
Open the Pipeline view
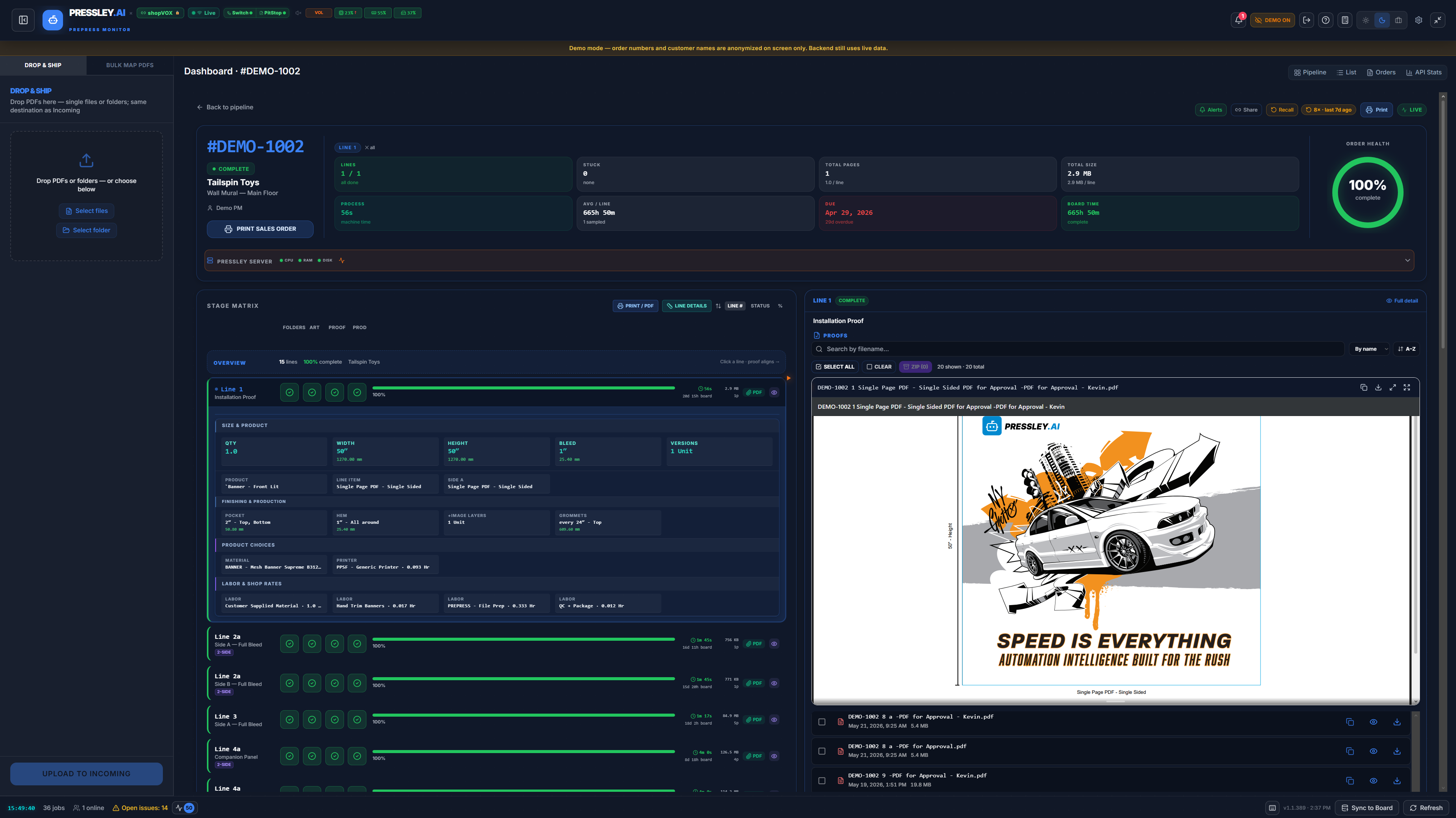pyautogui.click(x=1309, y=72)
